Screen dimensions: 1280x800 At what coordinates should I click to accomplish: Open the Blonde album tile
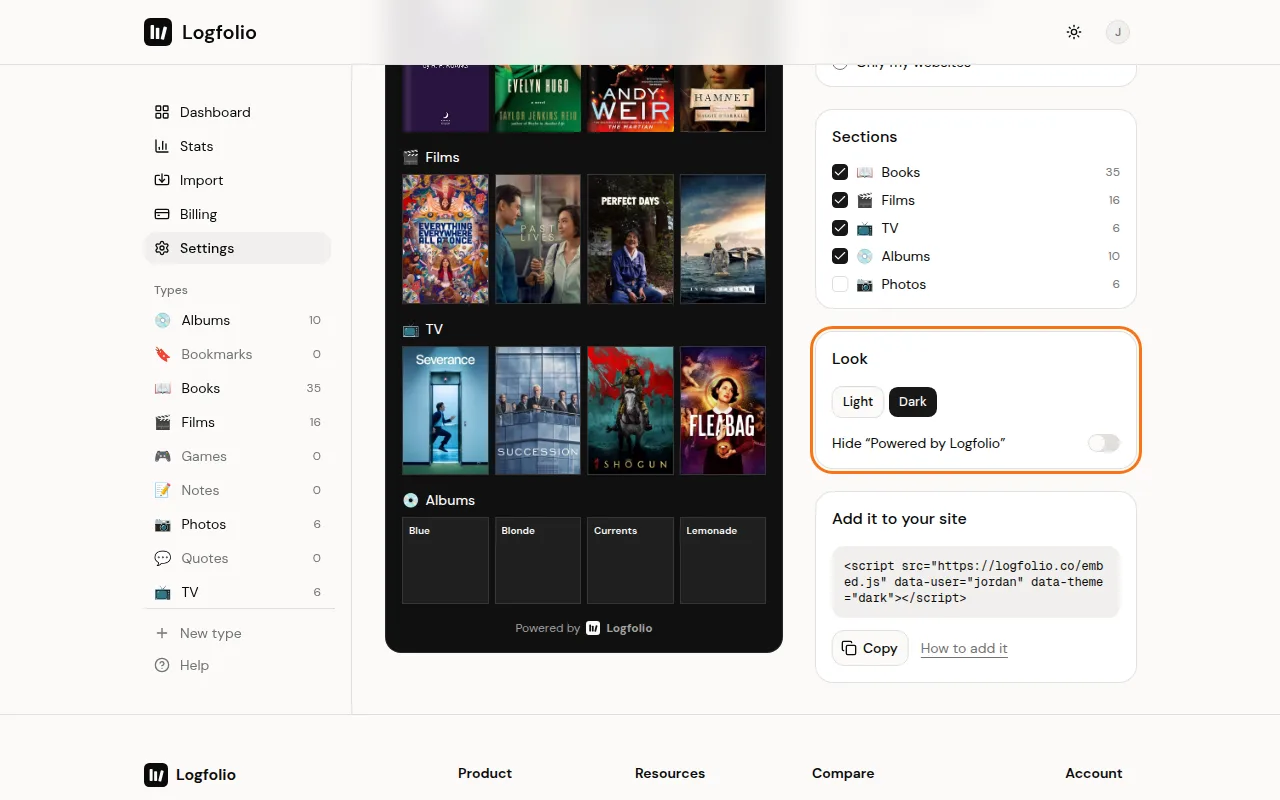[x=538, y=560]
